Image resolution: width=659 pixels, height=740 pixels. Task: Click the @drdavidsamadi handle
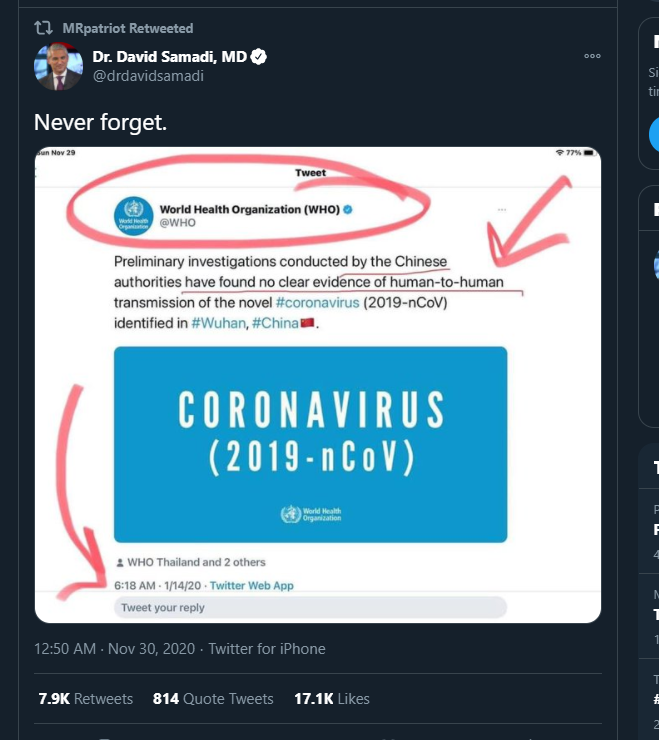[148, 76]
